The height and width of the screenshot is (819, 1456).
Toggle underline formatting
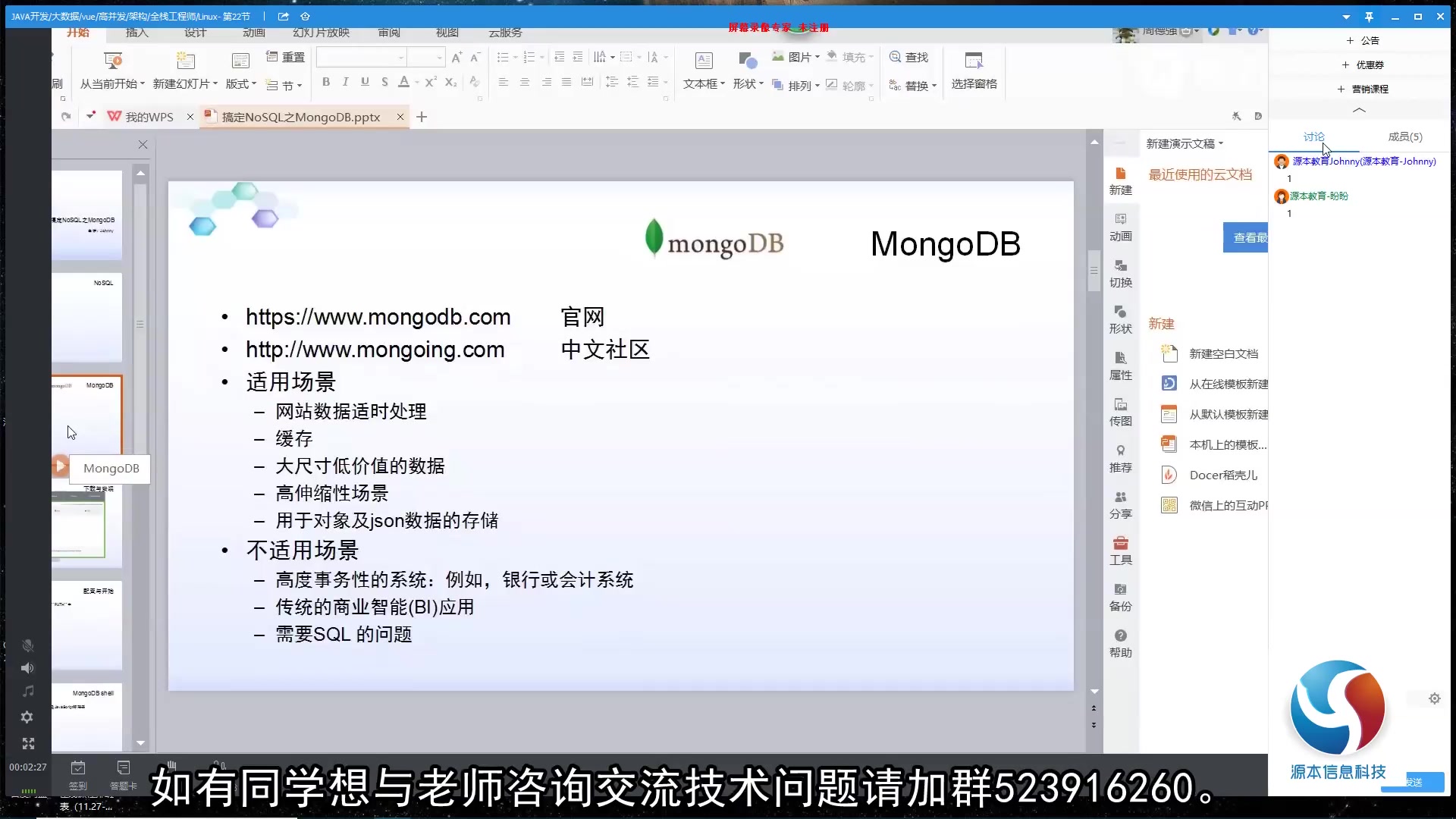[x=365, y=82]
